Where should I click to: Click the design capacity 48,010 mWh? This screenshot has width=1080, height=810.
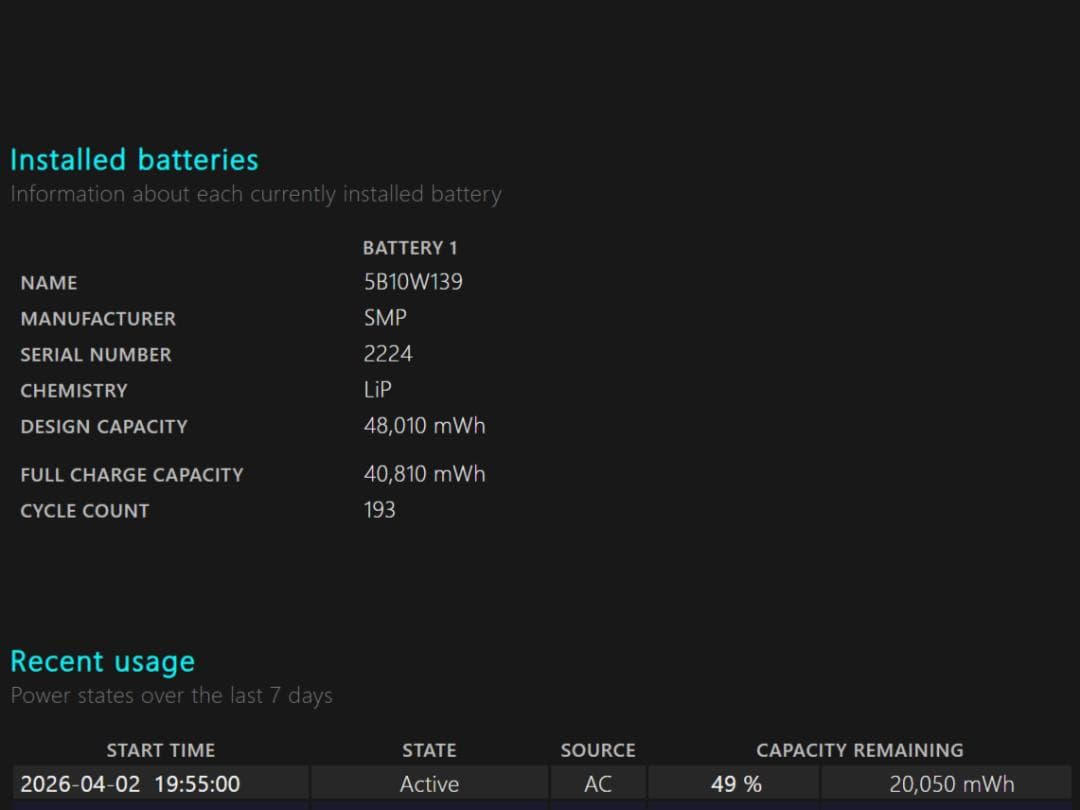(424, 425)
